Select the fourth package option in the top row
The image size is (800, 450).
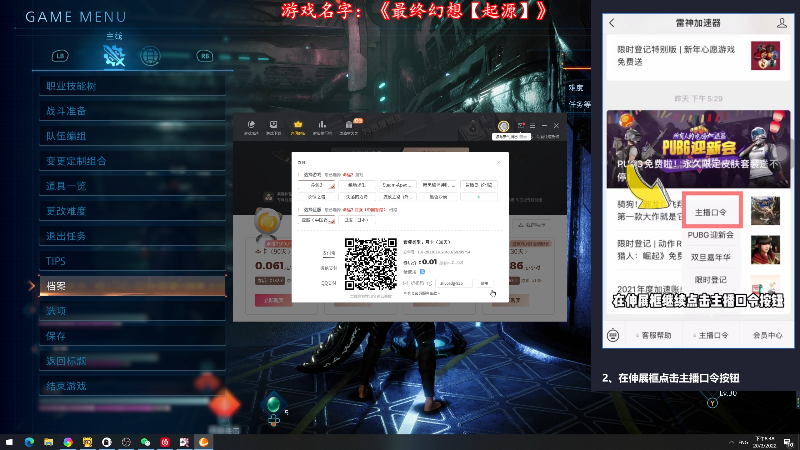tap(438, 185)
